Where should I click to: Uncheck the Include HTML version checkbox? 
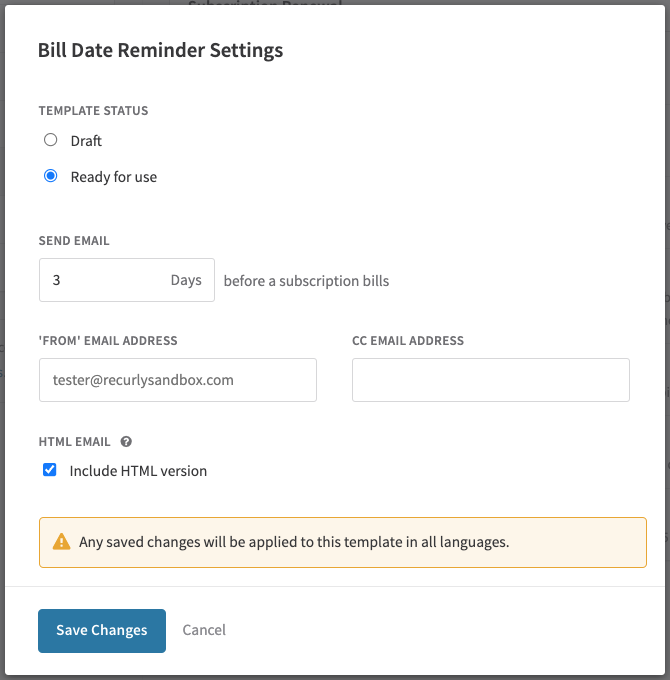(49, 470)
